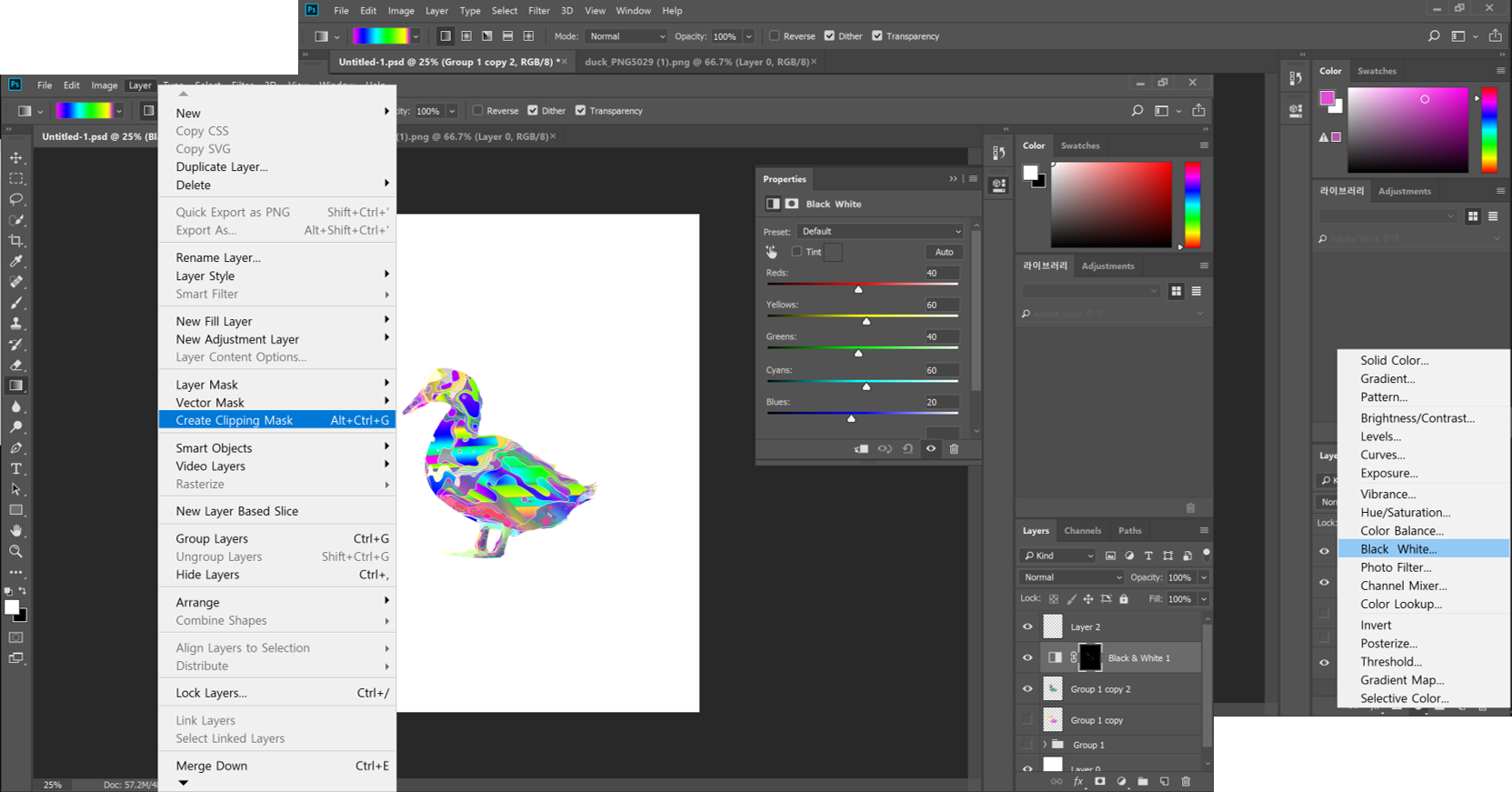1512x792 pixels.
Task: Open the Preset Default dropdown
Action: coord(880,231)
